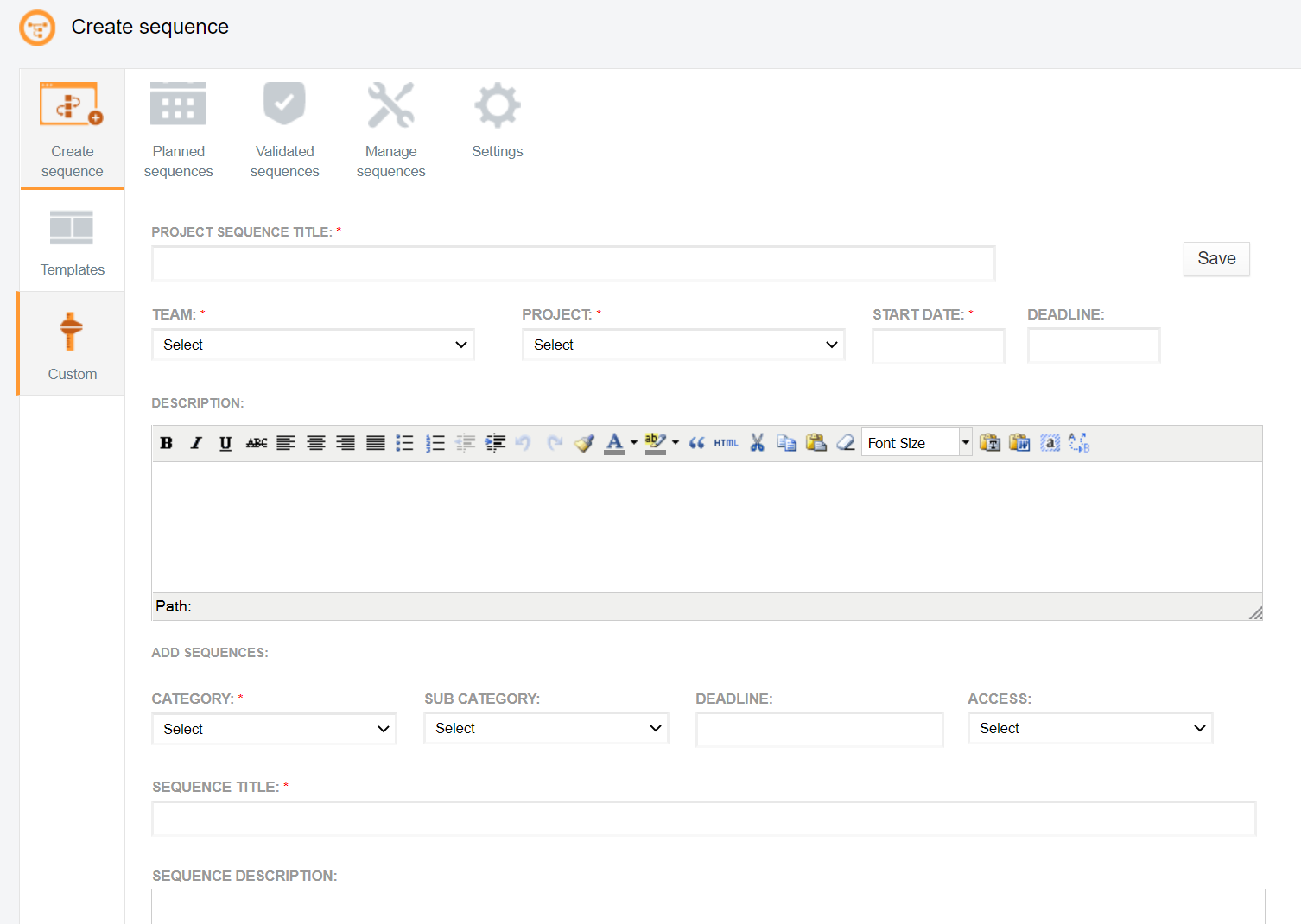Image resolution: width=1301 pixels, height=924 pixels.
Task: Insert a bulleted list
Action: click(405, 443)
